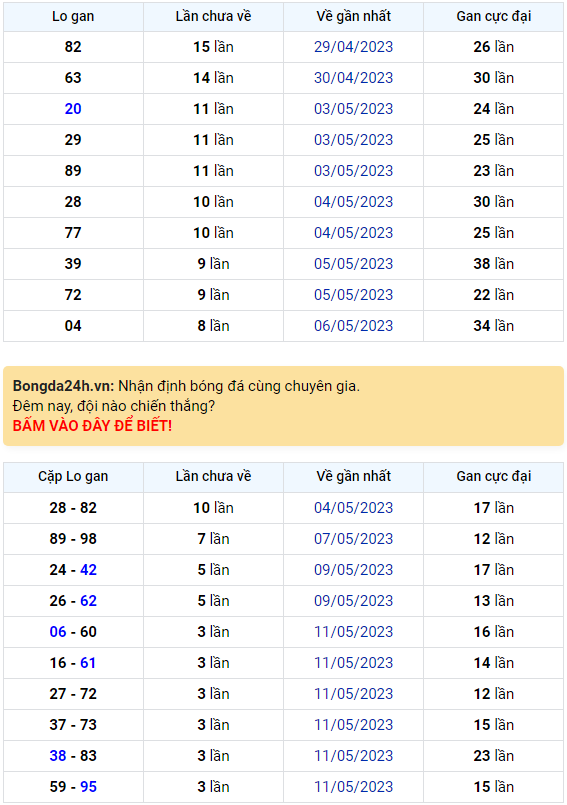Select number 72 in Lo gan column

73,295
